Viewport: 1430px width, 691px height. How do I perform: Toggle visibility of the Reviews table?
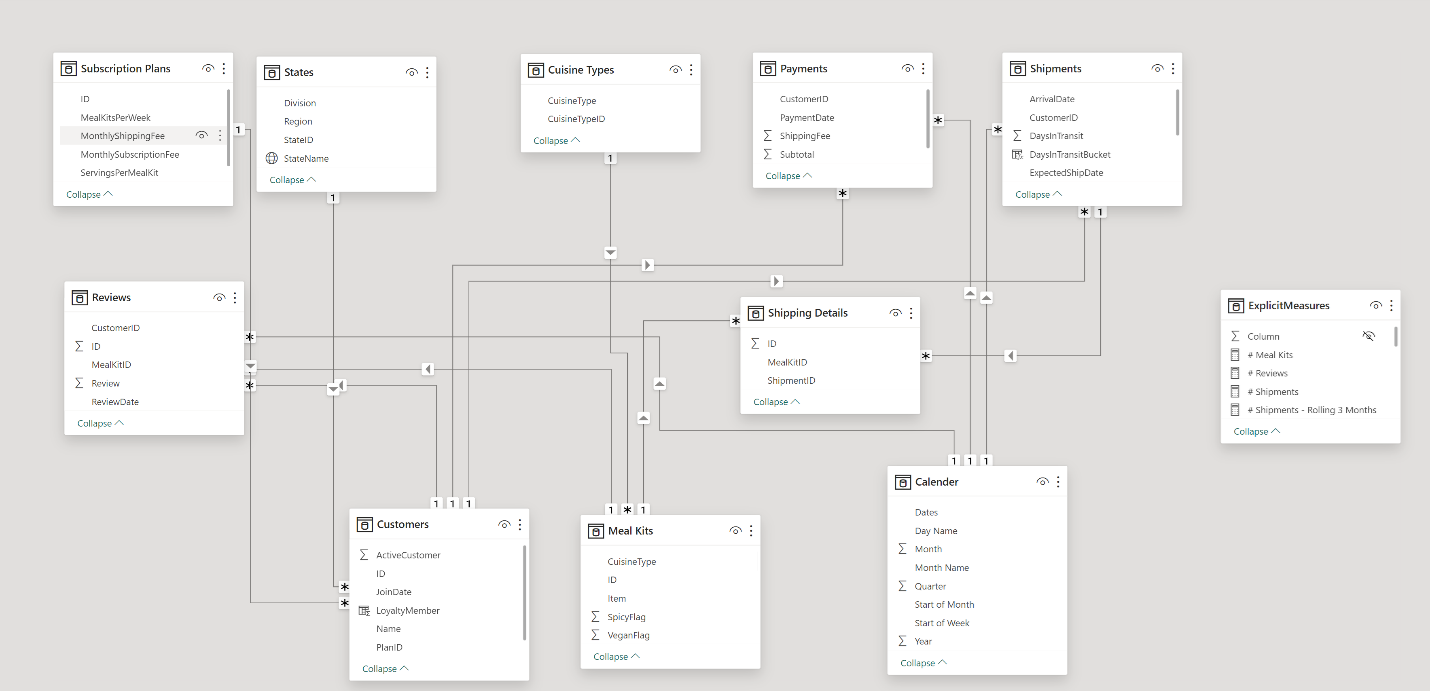[x=219, y=298]
